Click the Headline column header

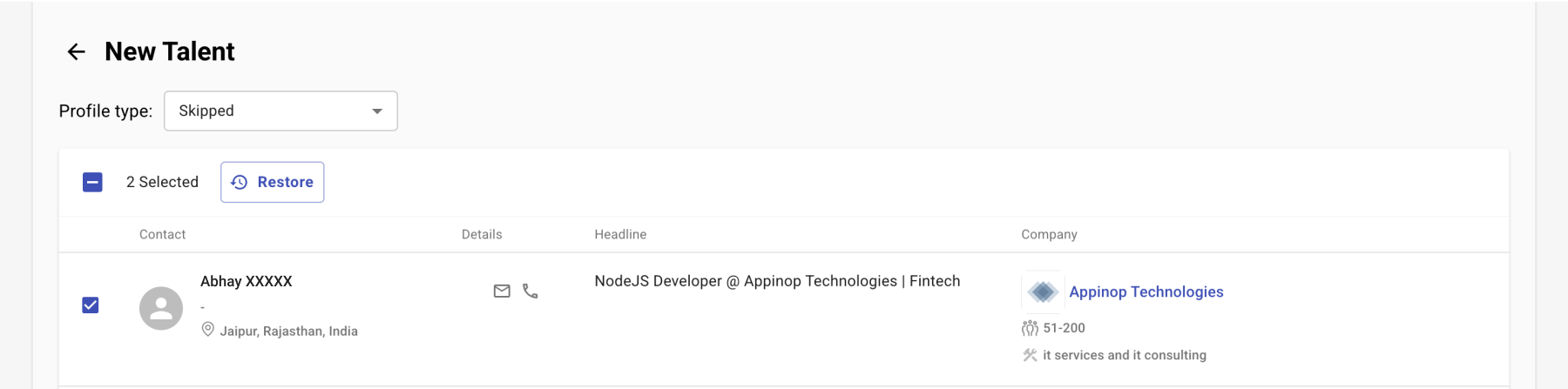(x=620, y=235)
